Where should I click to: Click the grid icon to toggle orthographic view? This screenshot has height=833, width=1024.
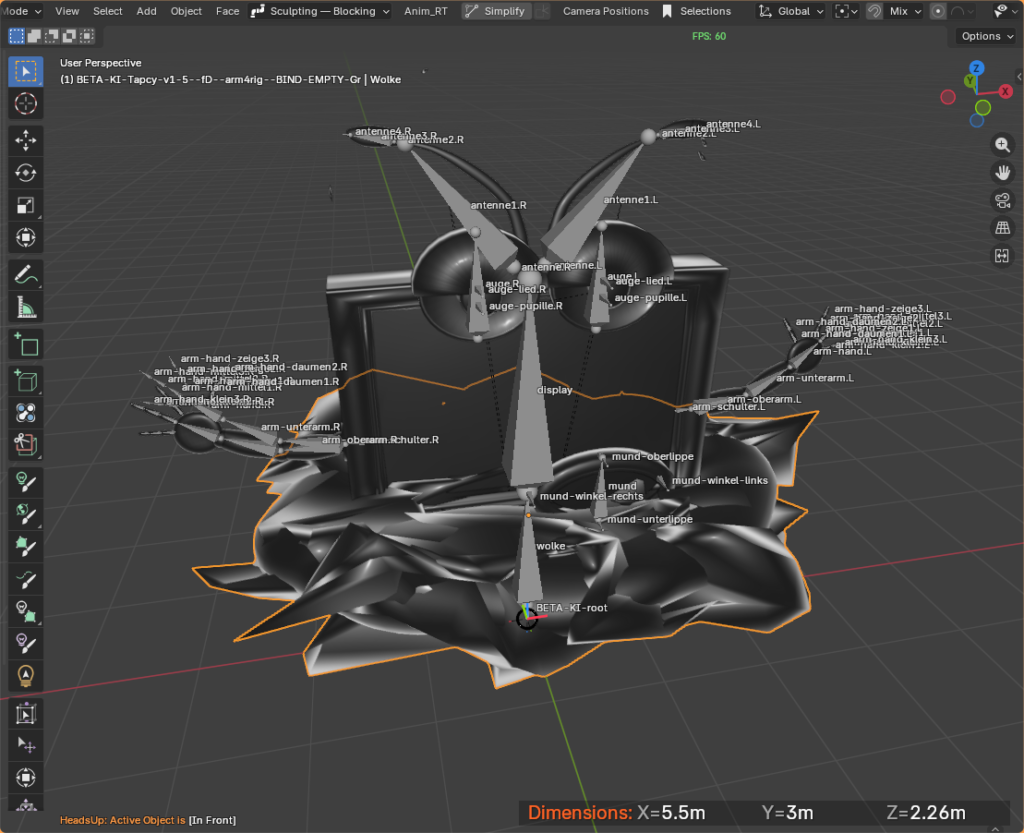pyautogui.click(x=1002, y=227)
